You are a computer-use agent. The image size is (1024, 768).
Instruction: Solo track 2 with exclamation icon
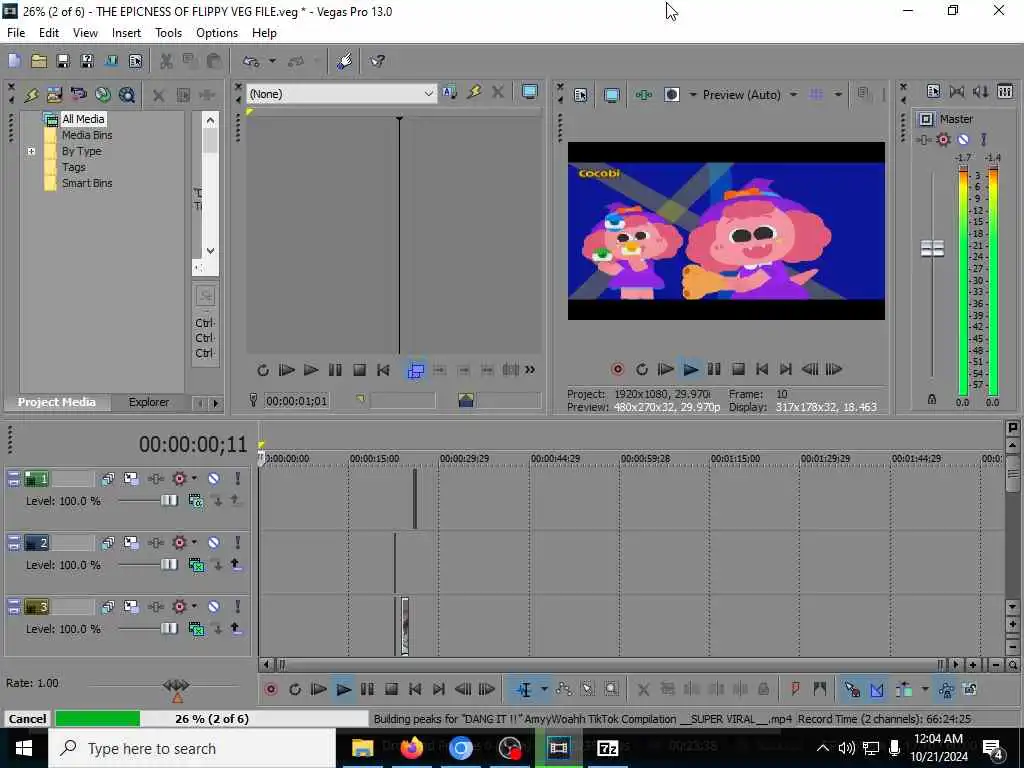[x=238, y=543]
